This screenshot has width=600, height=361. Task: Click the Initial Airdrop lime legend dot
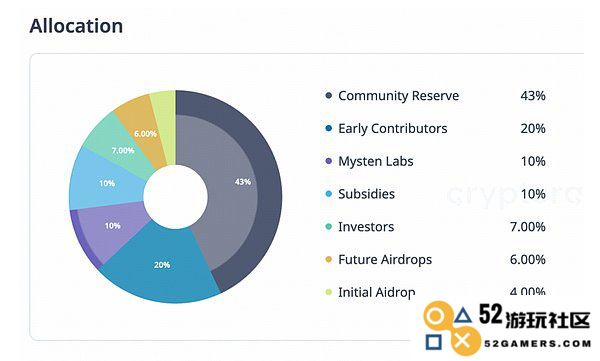click(328, 292)
